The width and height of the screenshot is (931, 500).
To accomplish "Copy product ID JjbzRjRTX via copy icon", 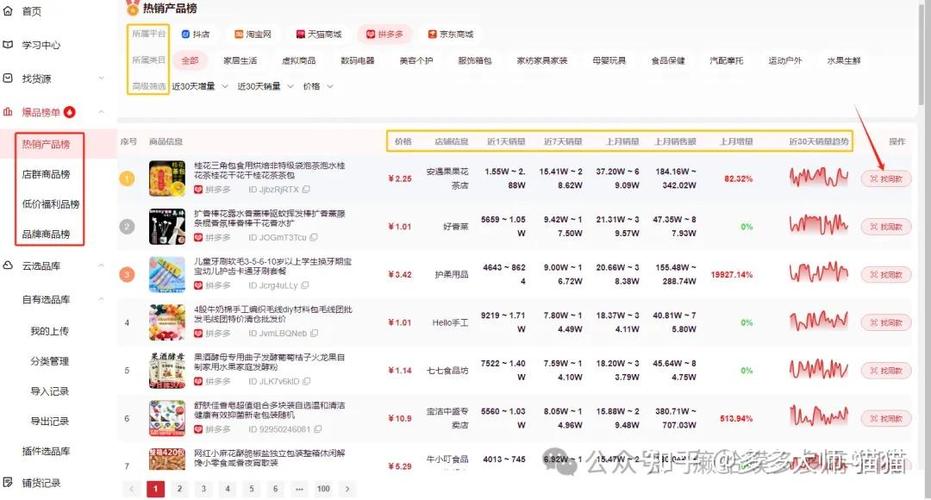I will coord(306,189).
